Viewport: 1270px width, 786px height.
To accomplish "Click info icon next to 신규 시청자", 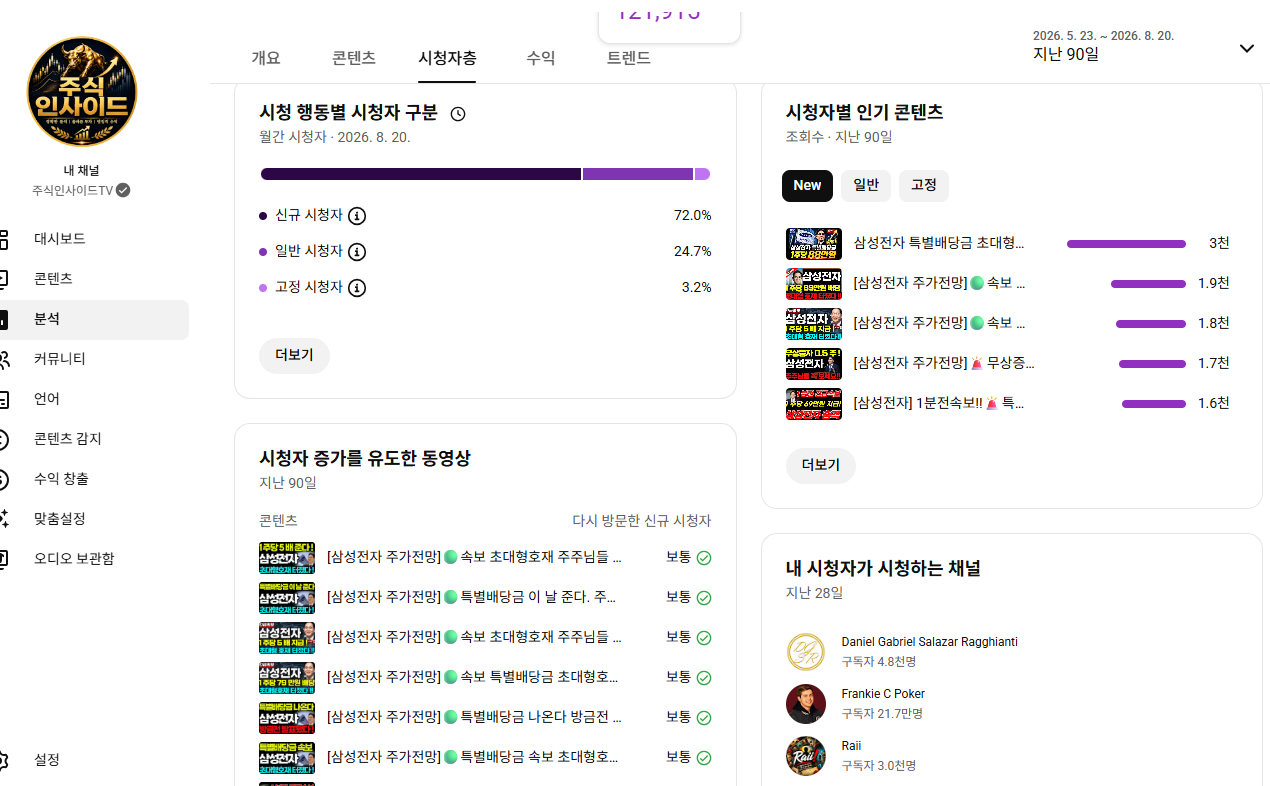I will coord(357,215).
